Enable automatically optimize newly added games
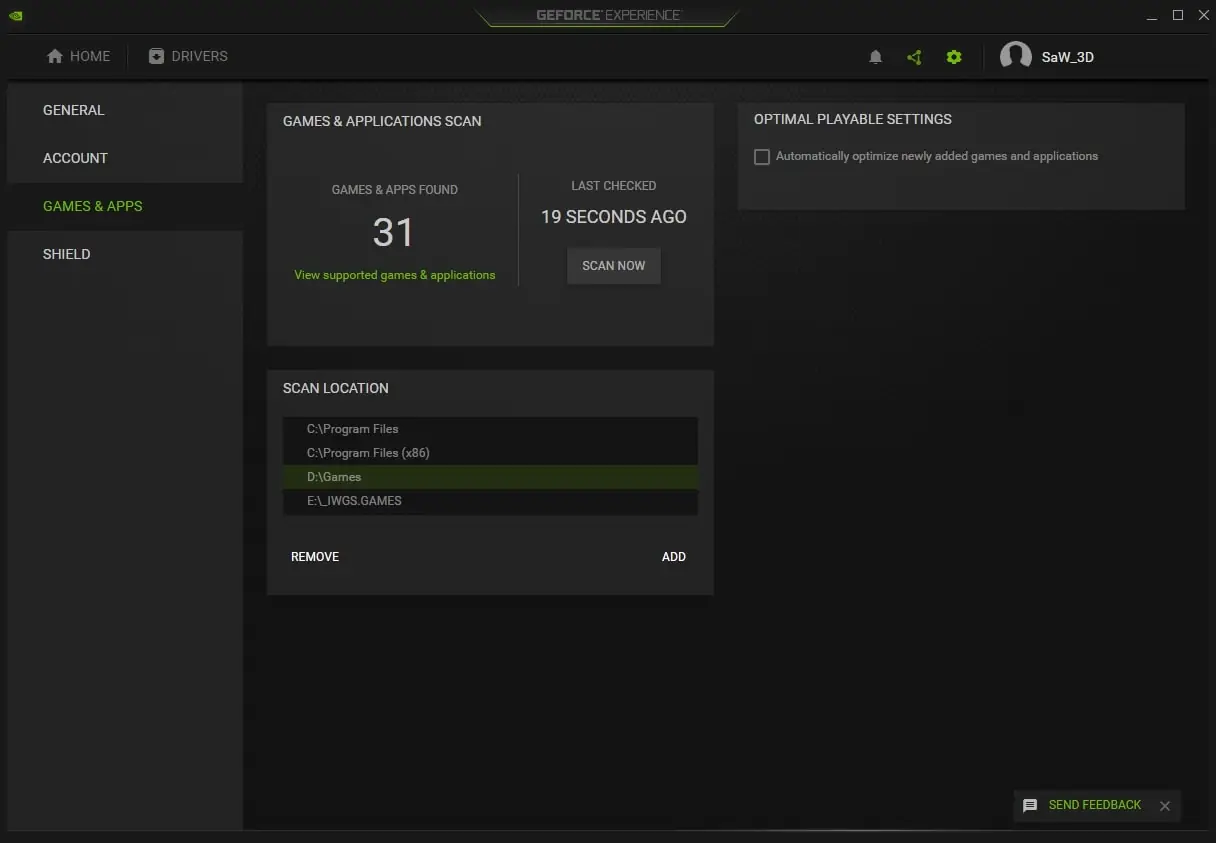This screenshot has height=843, width=1216. (x=762, y=157)
